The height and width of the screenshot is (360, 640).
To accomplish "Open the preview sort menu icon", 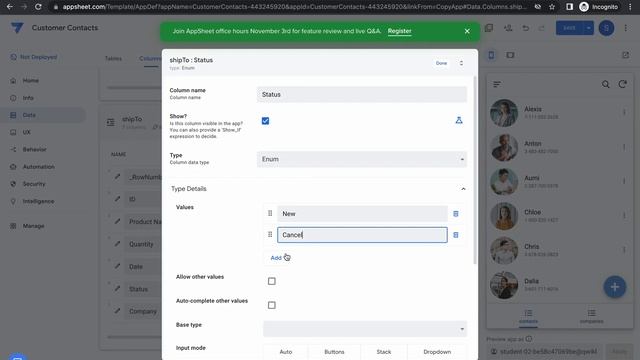I will (497, 84).
